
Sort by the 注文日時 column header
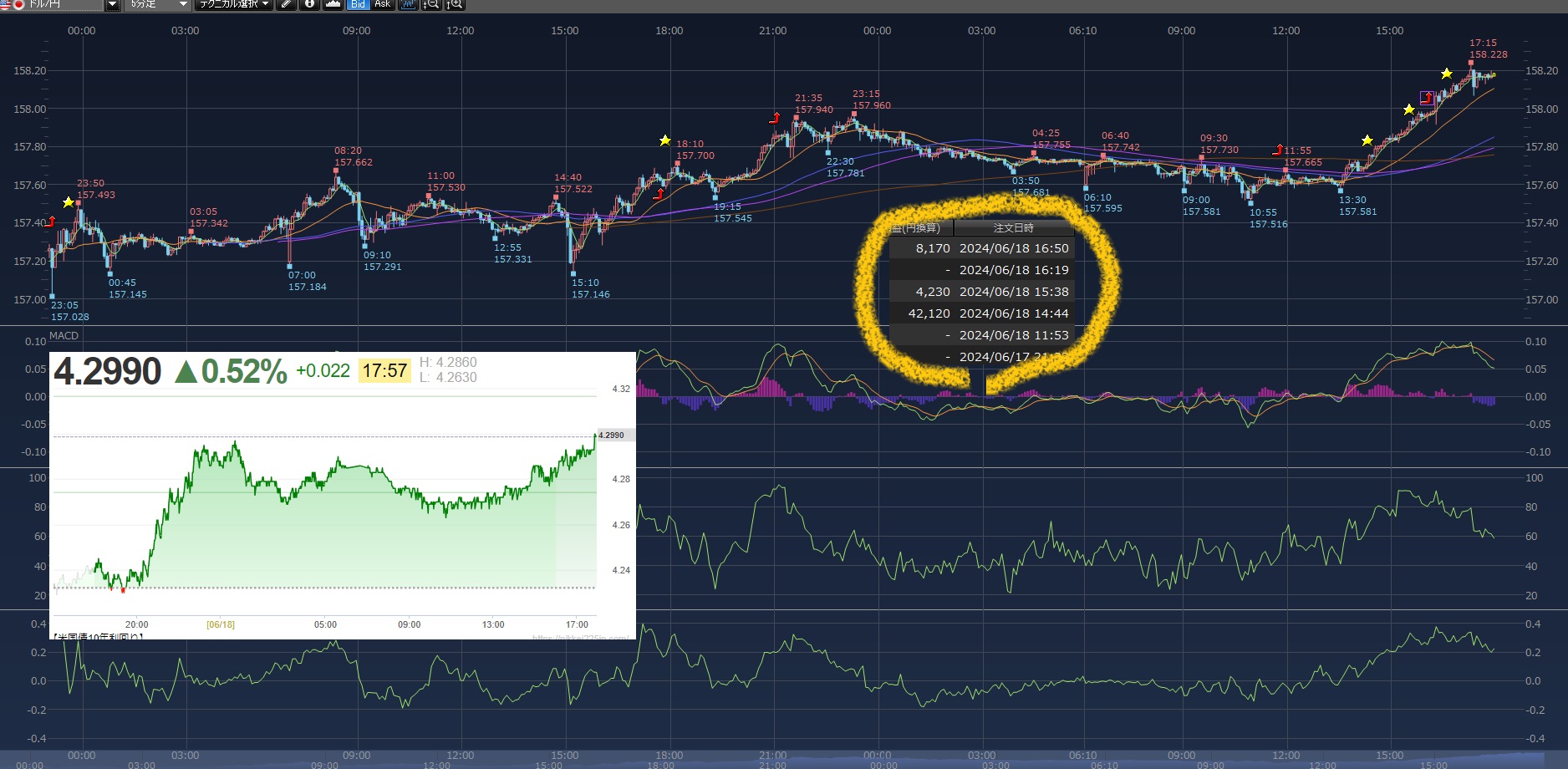point(1013,227)
